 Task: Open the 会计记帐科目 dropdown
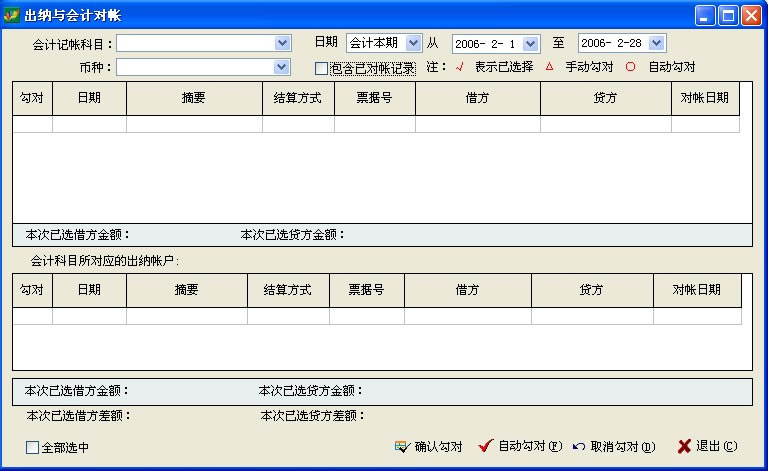282,43
